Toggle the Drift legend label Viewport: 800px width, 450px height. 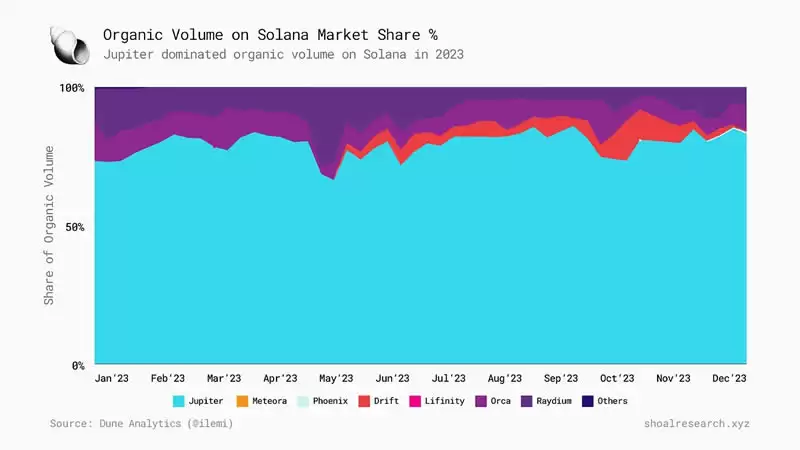coord(386,401)
